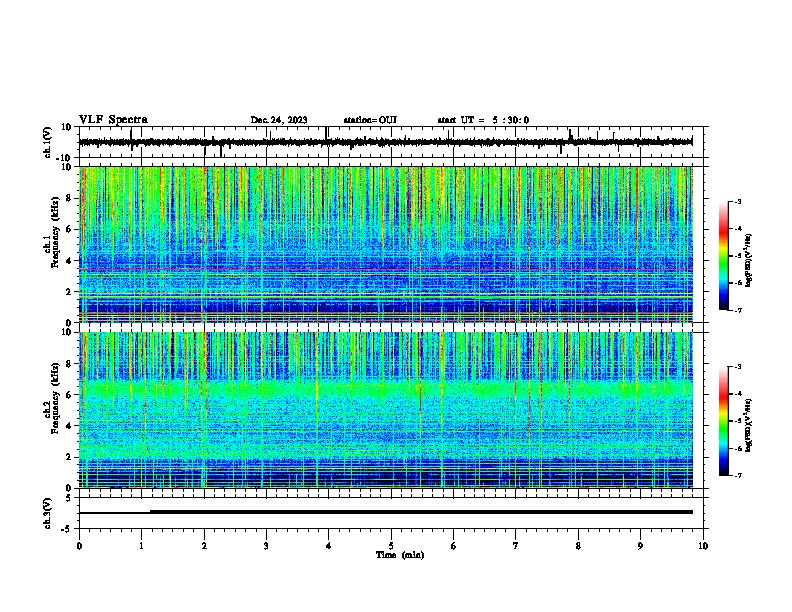The image size is (792, 612).
Task: Click the time axis tick label '10'
Action: point(703,546)
